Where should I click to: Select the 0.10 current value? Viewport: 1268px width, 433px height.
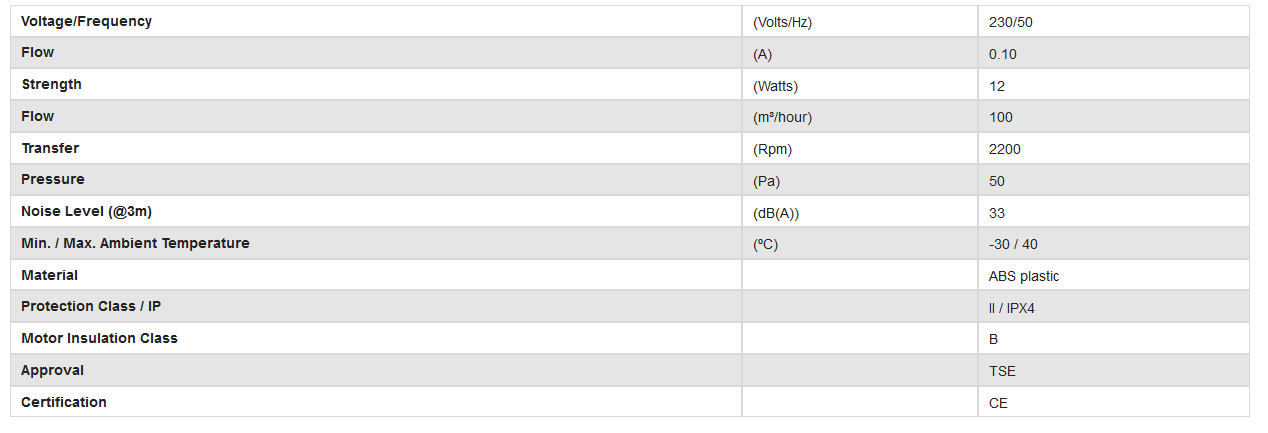[x=1002, y=54]
